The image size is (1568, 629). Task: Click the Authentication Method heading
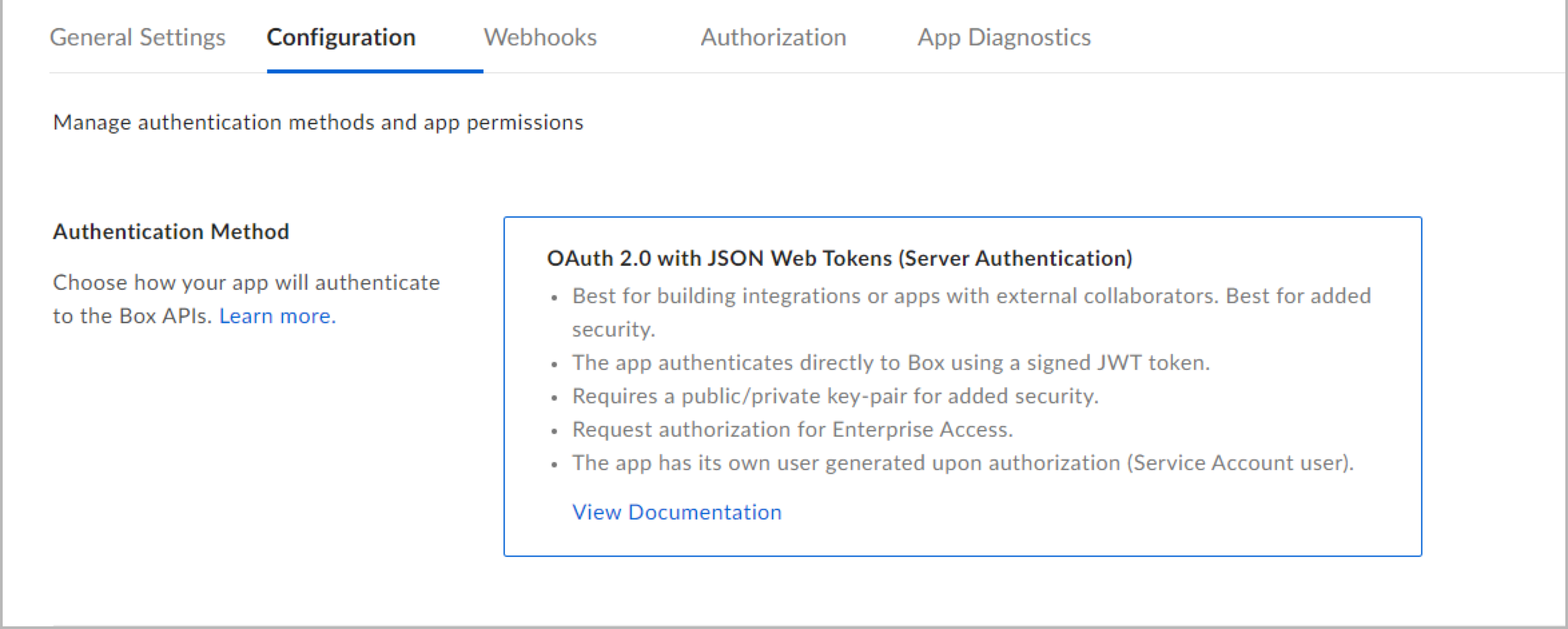point(171,232)
